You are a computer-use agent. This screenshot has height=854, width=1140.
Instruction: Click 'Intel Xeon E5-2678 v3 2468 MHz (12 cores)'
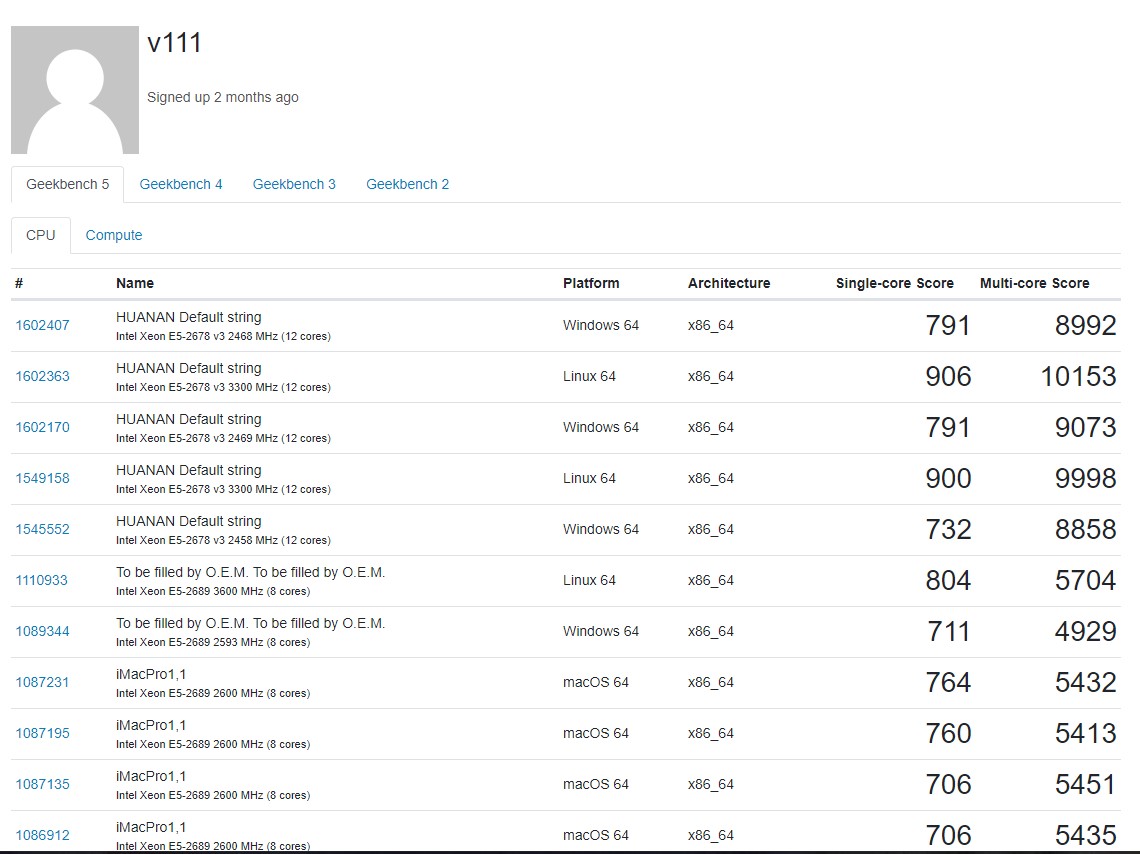pos(223,337)
